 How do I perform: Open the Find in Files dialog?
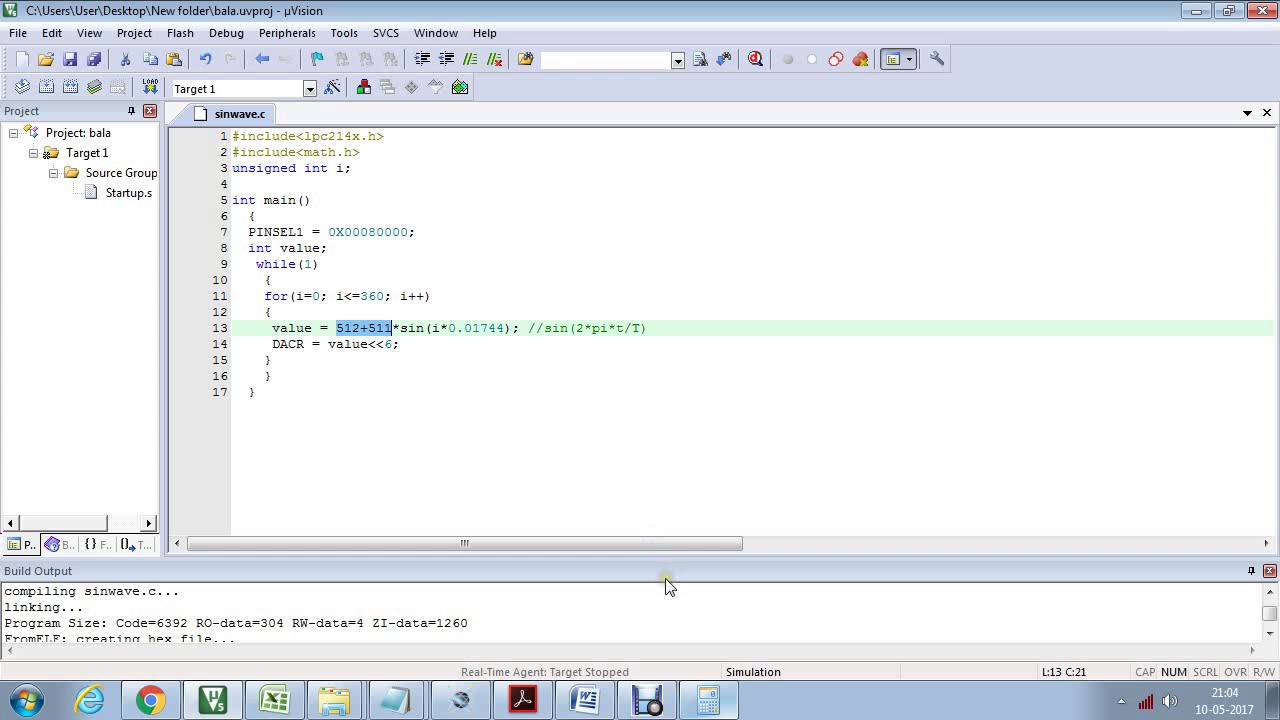[526, 59]
